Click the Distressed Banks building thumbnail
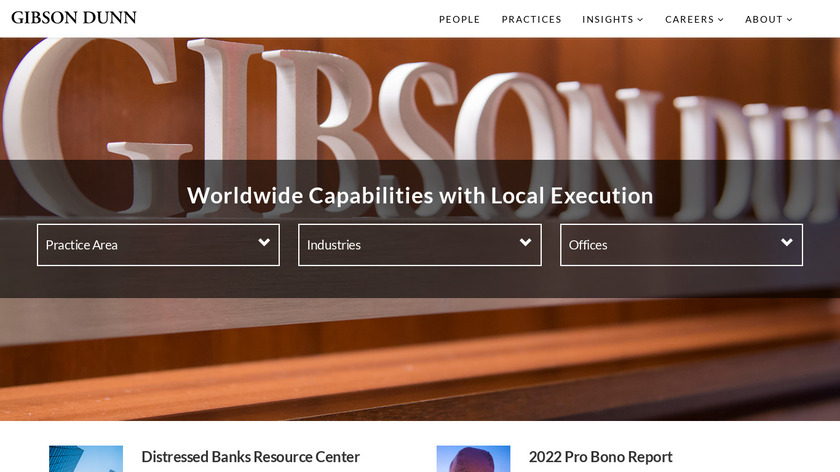840x472 pixels. pyautogui.click(x=86, y=459)
